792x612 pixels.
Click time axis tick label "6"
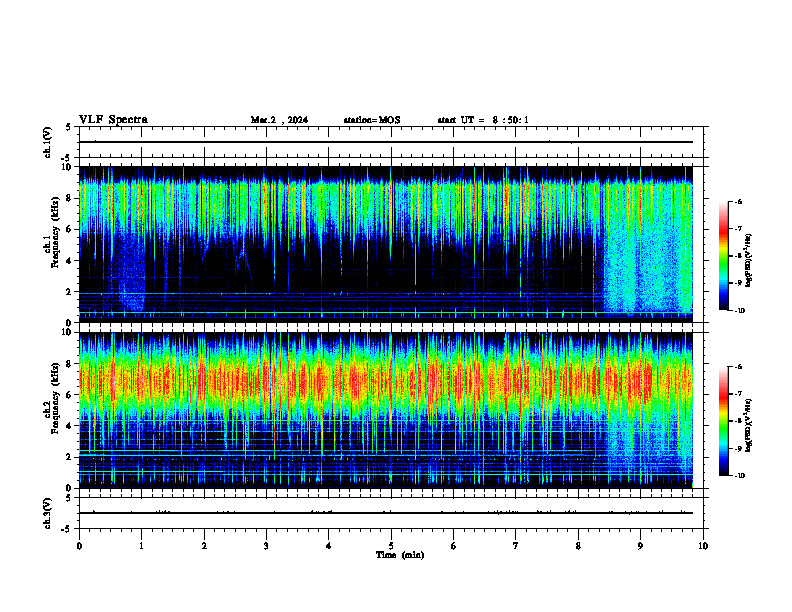point(454,546)
